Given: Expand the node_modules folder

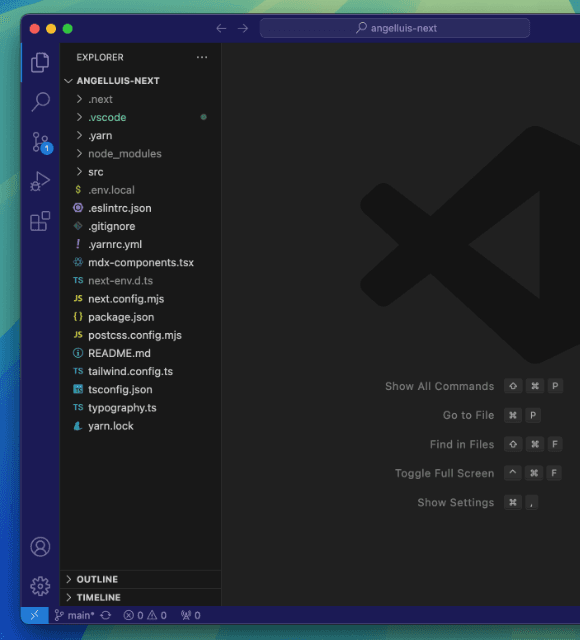Looking at the screenshot, I should (x=80, y=153).
